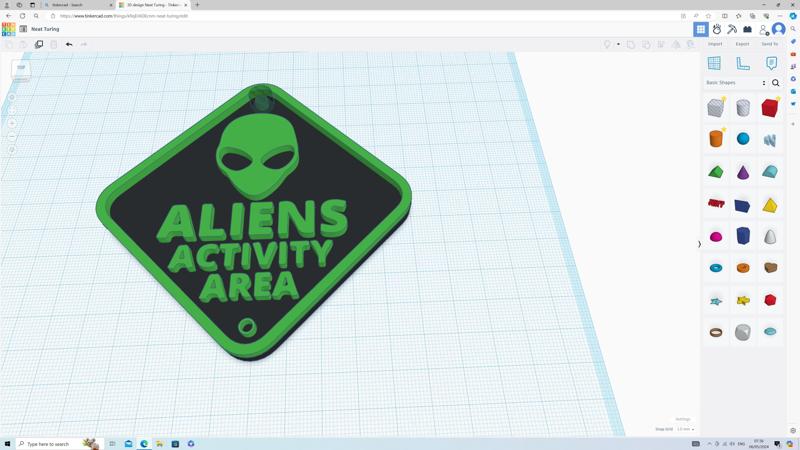Pick the dark blue Wedge shape

pyautogui.click(x=743, y=205)
